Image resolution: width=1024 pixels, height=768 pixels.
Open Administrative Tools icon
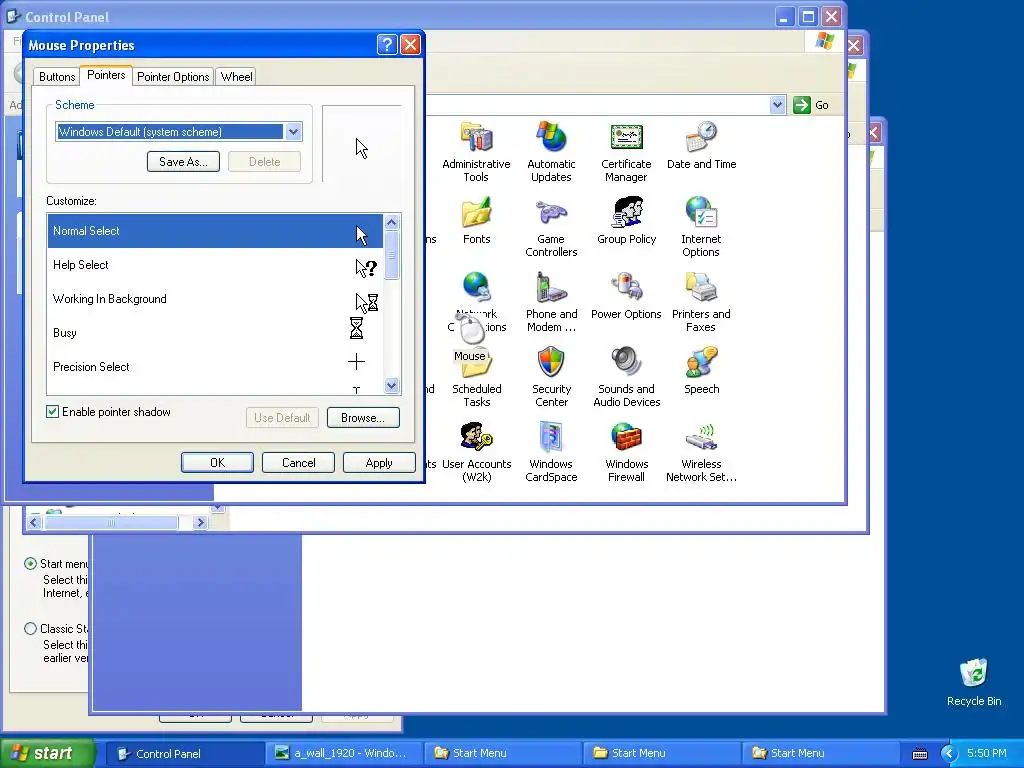click(476, 138)
